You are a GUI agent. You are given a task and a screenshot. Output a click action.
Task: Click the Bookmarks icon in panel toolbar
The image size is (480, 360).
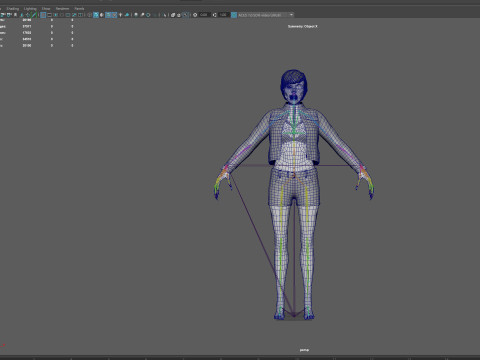(15, 15)
